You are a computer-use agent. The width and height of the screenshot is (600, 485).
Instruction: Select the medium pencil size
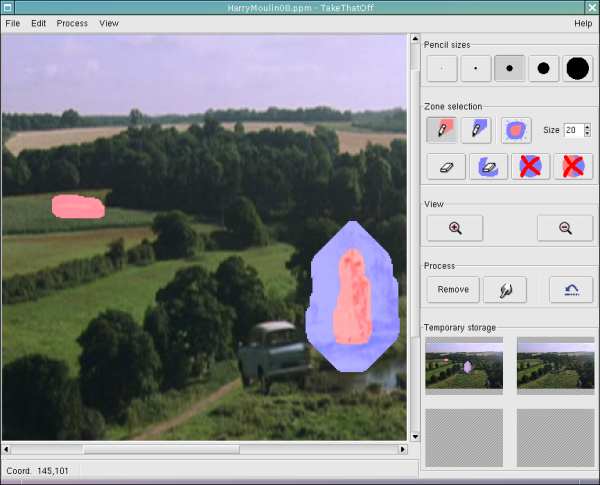(x=509, y=69)
